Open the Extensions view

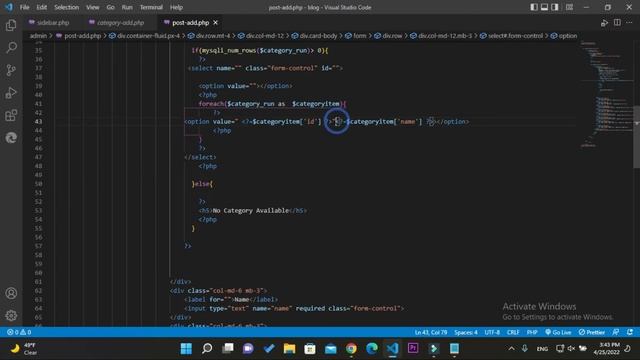11,116
